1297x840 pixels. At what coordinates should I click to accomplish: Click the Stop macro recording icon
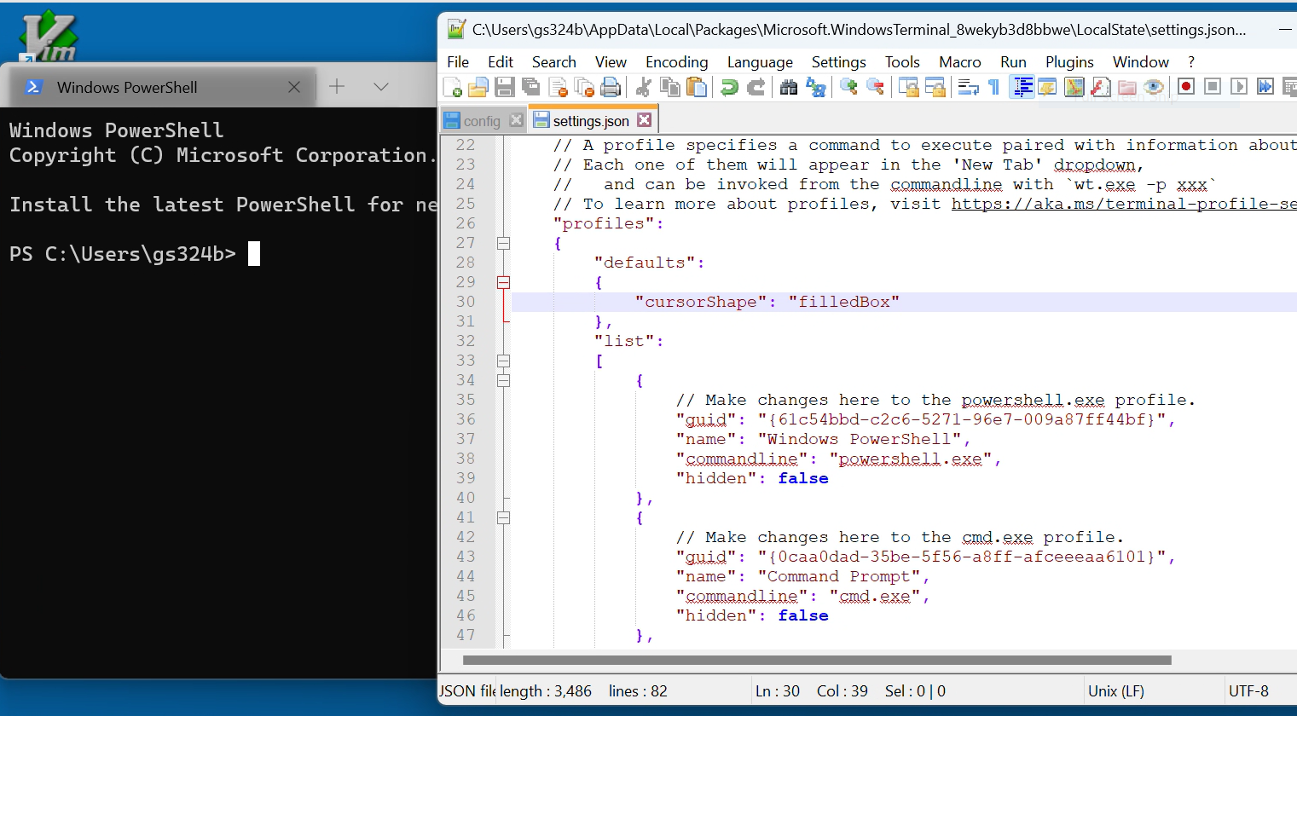pyautogui.click(x=1212, y=87)
